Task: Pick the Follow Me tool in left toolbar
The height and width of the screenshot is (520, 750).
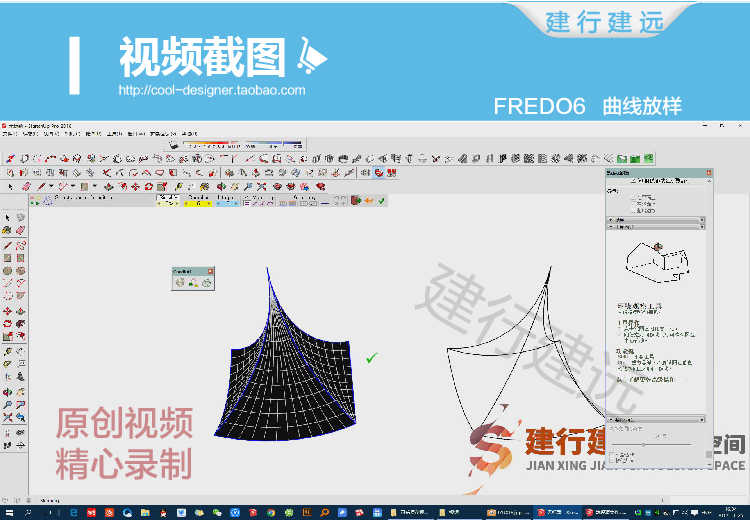Action: (x=20, y=324)
